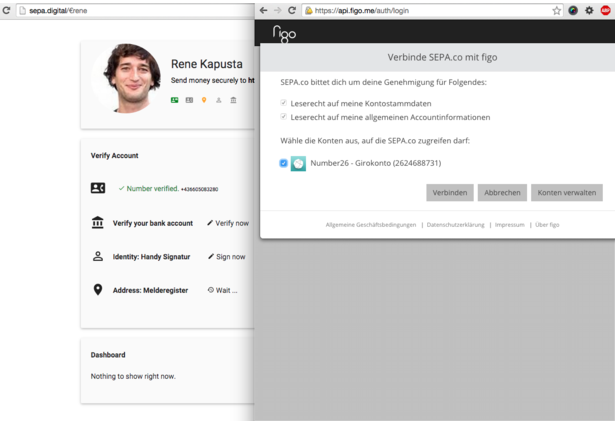Open Allgemeine Geschäftsbedingungen link

371,225
